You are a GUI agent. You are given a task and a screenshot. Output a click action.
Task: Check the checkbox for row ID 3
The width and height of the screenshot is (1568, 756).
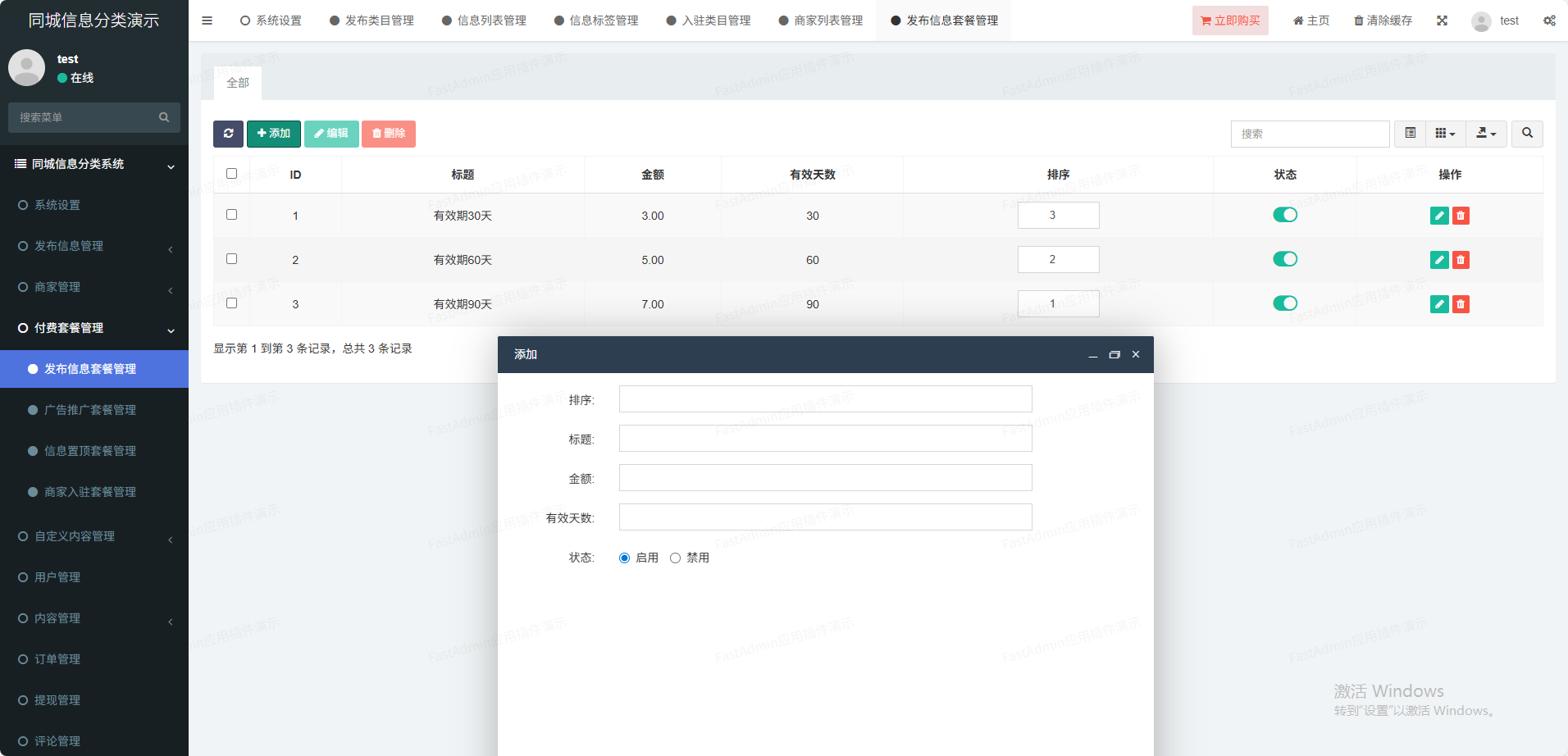(231, 303)
